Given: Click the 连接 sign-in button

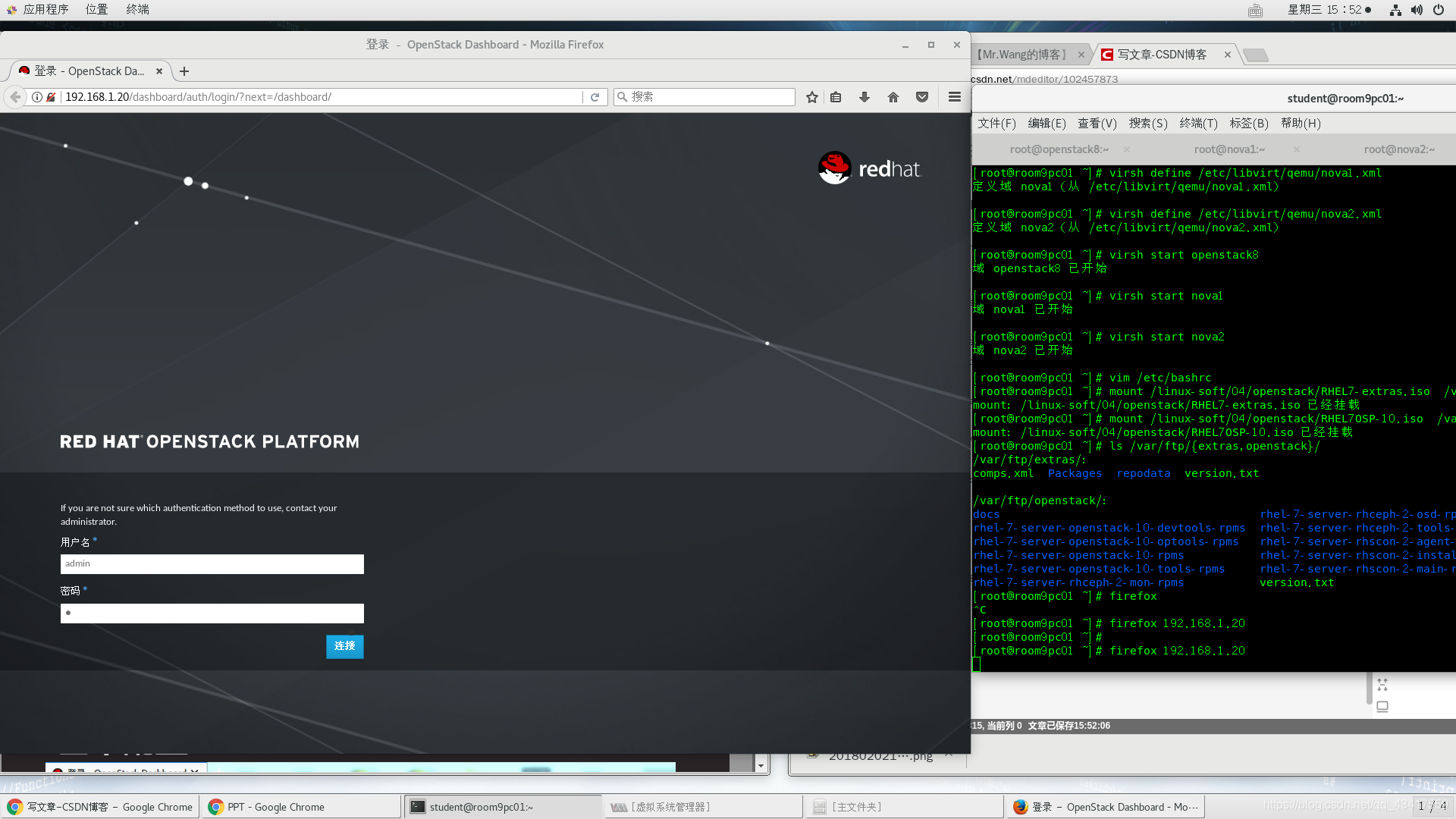Looking at the screenshot, I should point(345,646).
